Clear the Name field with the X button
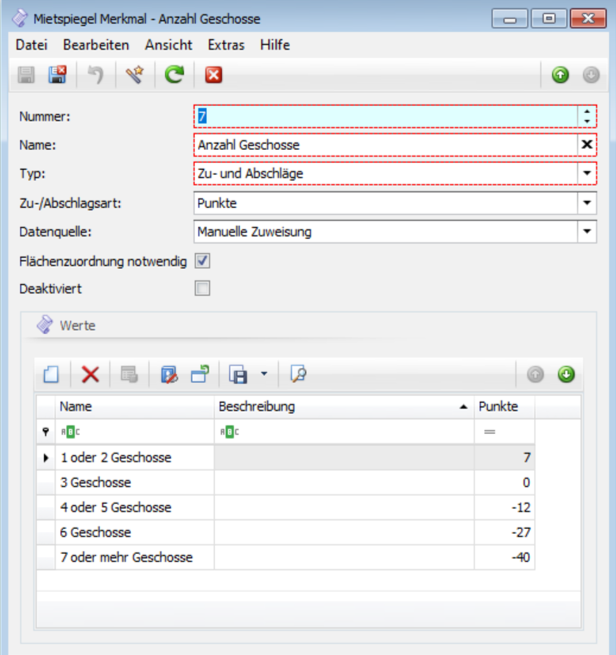616x655 pixels. click(x=587, y=145)
